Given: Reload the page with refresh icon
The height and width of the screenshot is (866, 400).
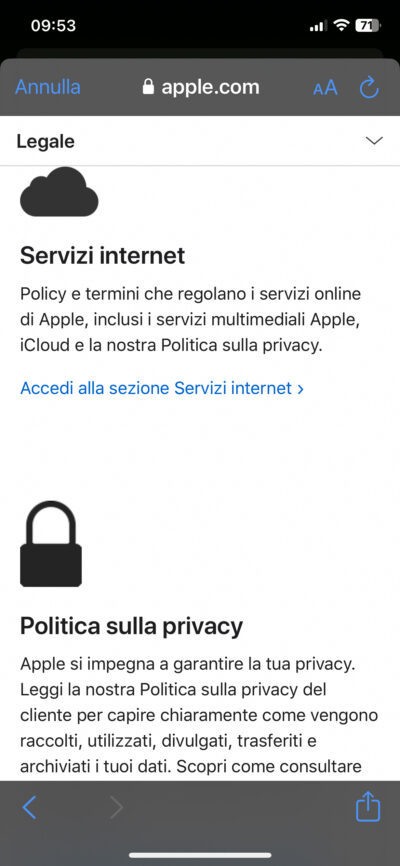Looking at the screenshot, I should pyautogui.click(x=369, y=87).
